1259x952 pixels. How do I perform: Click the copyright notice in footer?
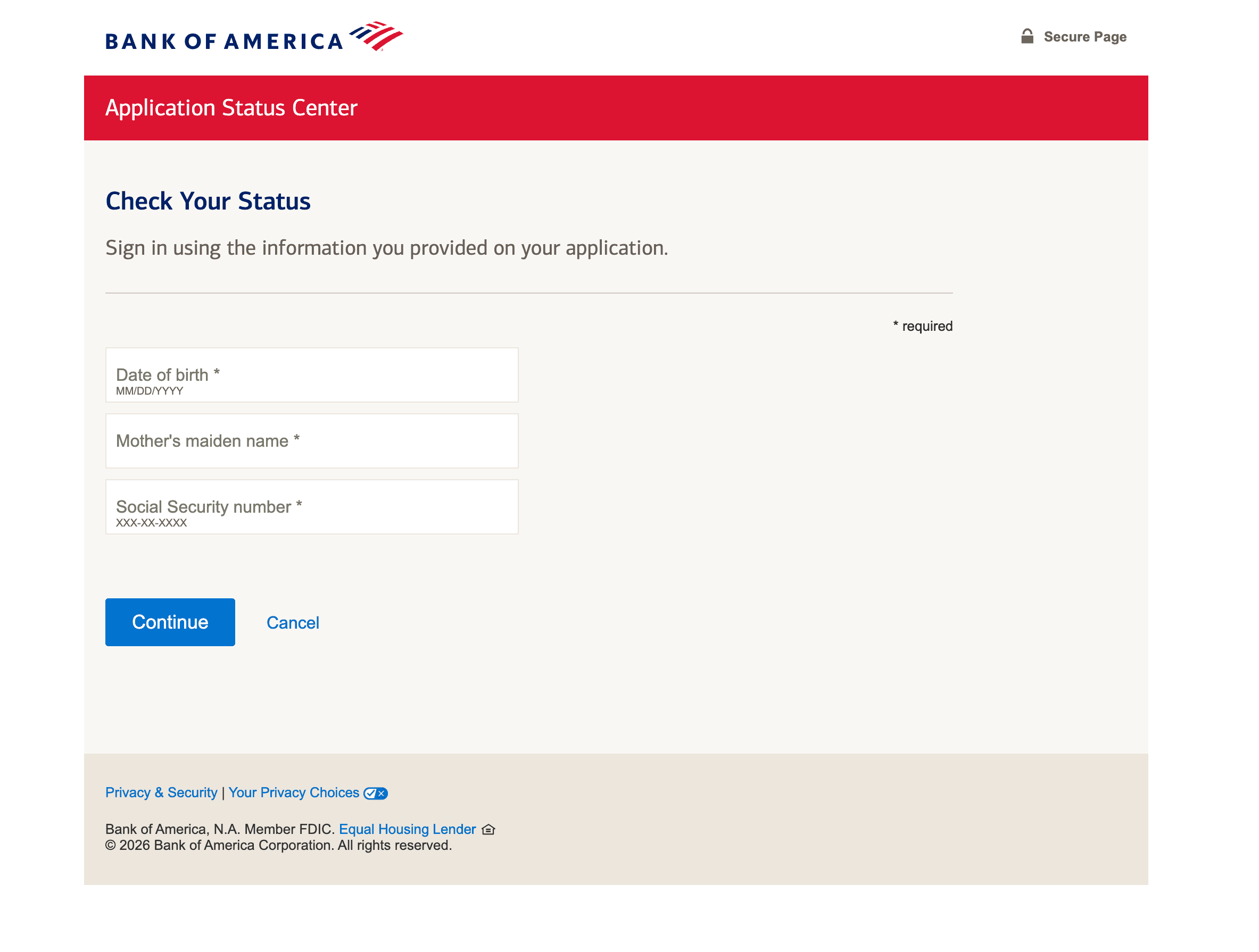click(x=278, y=846)
